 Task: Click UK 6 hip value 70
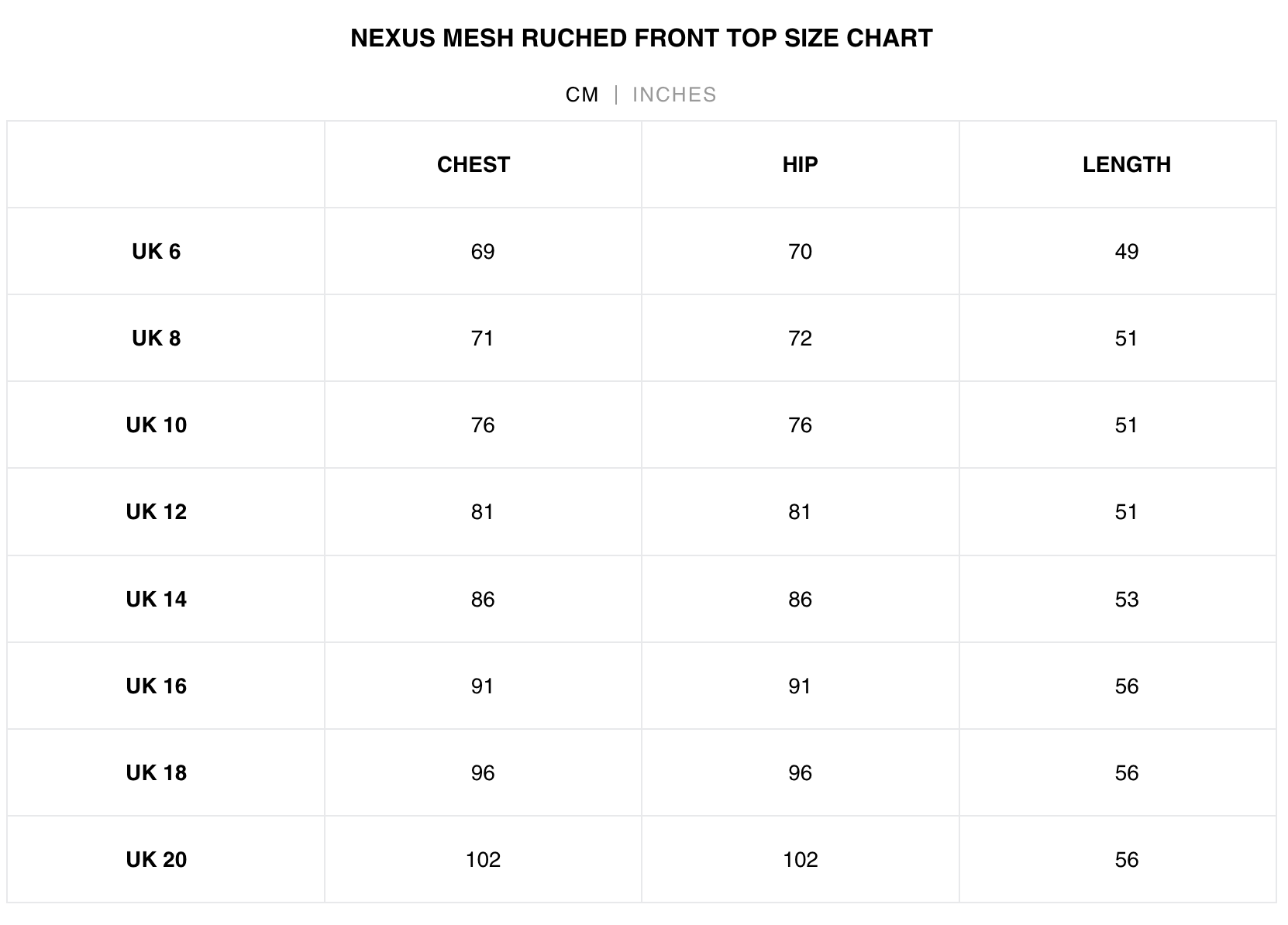click(x=800, y=251)
